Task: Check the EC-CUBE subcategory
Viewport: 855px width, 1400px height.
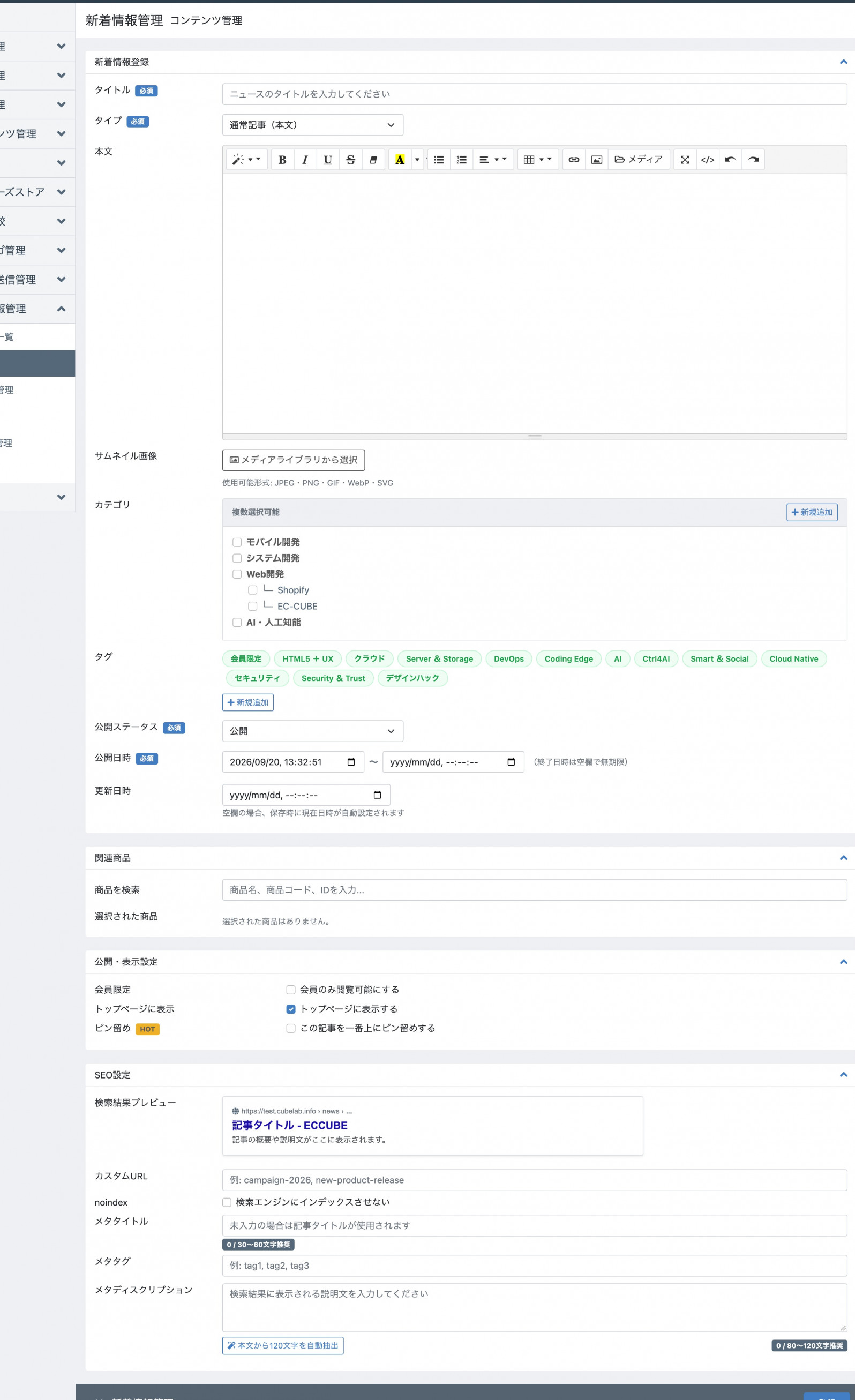Action: click(253, 607)
